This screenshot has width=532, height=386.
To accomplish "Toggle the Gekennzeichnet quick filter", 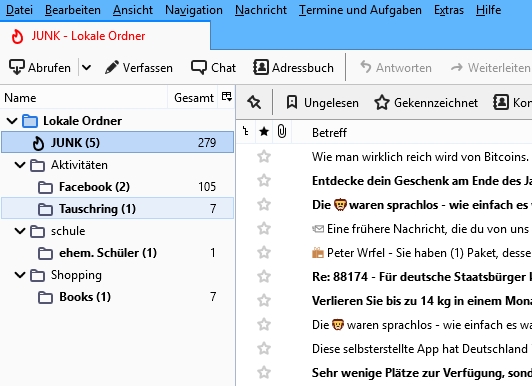I will [426, 102].
